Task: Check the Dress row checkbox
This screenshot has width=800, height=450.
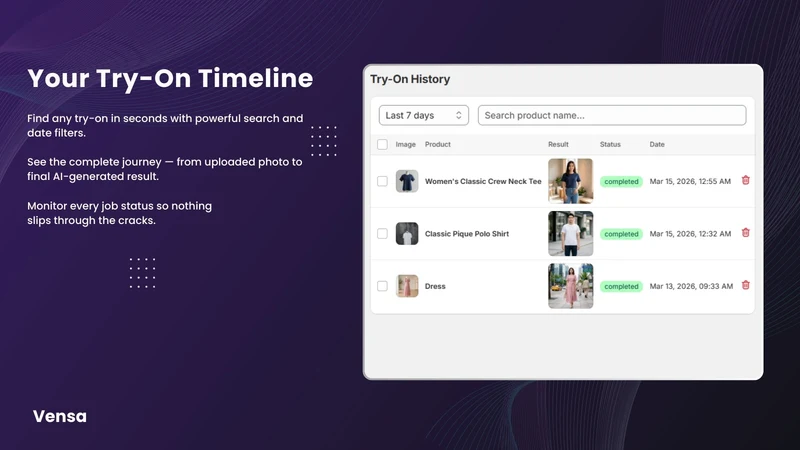Action: [x=382, y=286]
